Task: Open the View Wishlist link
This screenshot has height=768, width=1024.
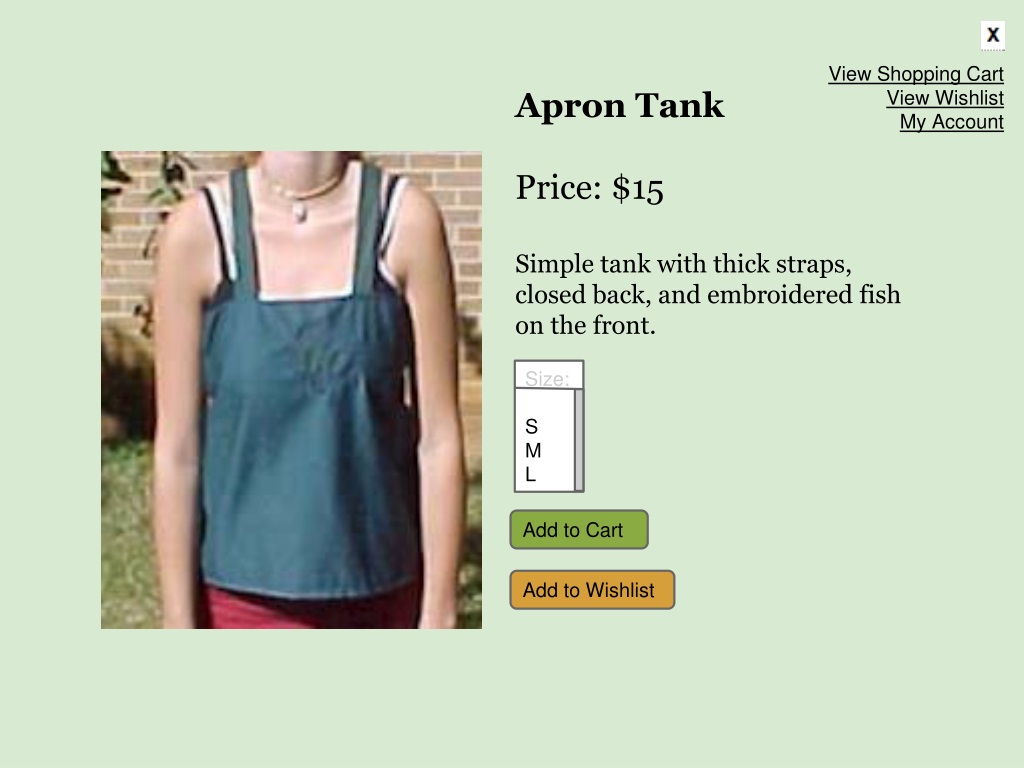Action: [945, 98]
